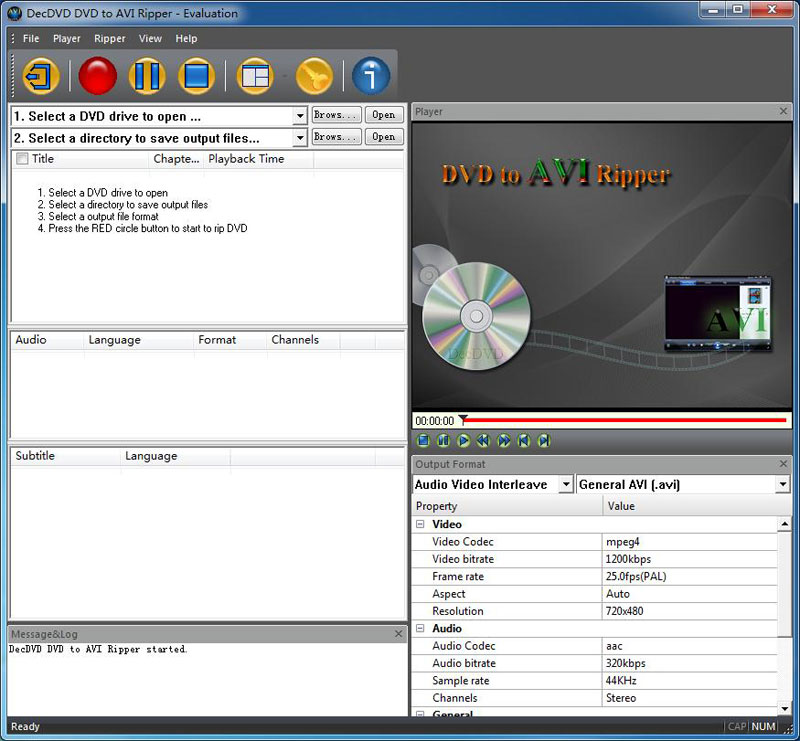Close the Message&Log panel
Screen dimensions: 800x741
(x=398, y=633)
